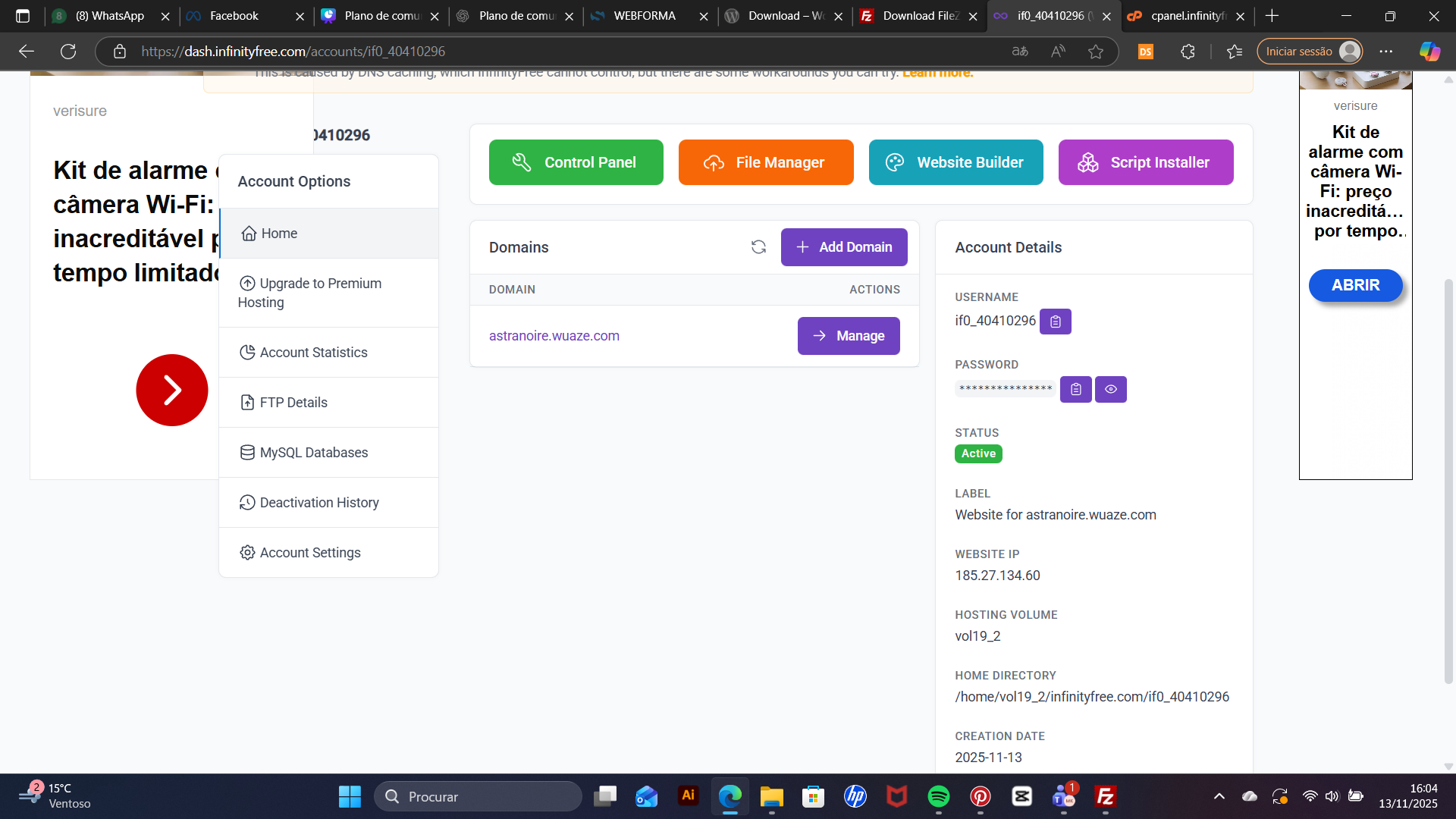This screenshot has width=1456, height=819.
Task: Open Edge settings three-dots menu
Action: click(1385, 52)
